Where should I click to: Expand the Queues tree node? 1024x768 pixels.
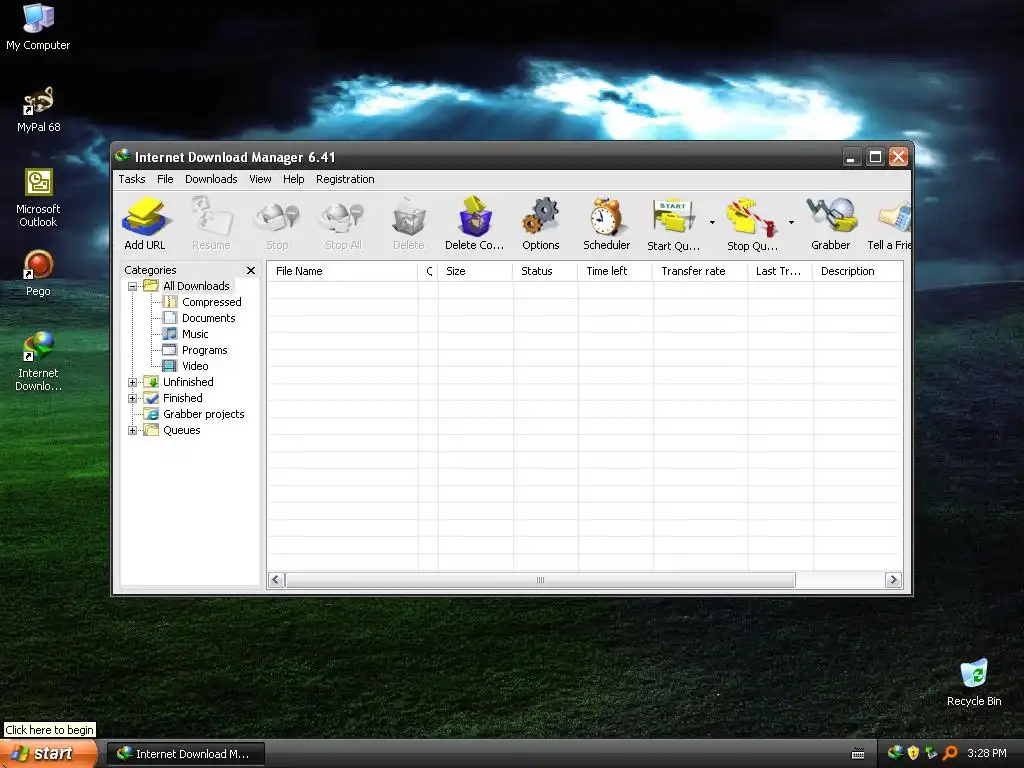pyautogui.click(x=133, y=430)
